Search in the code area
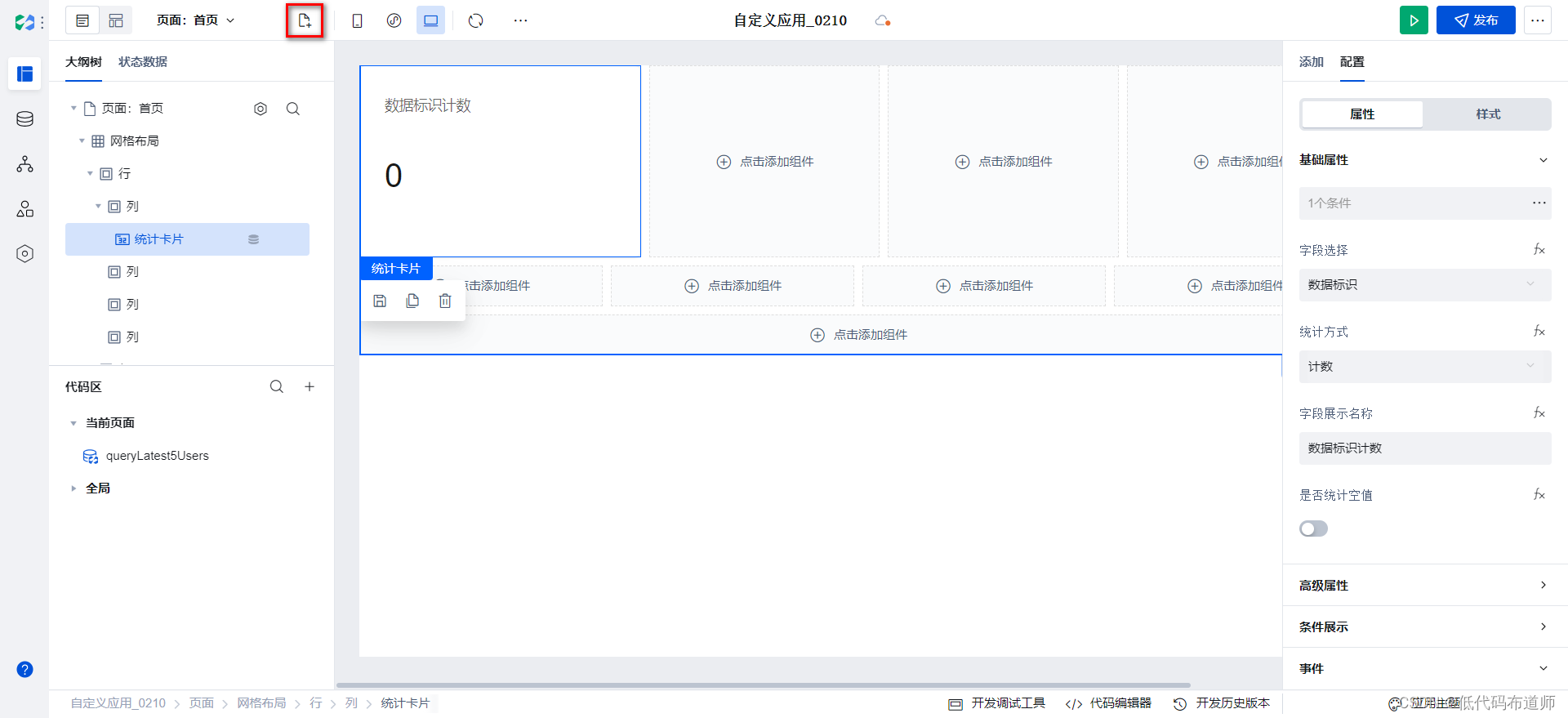1568x718 pixels. click(277, 386)
